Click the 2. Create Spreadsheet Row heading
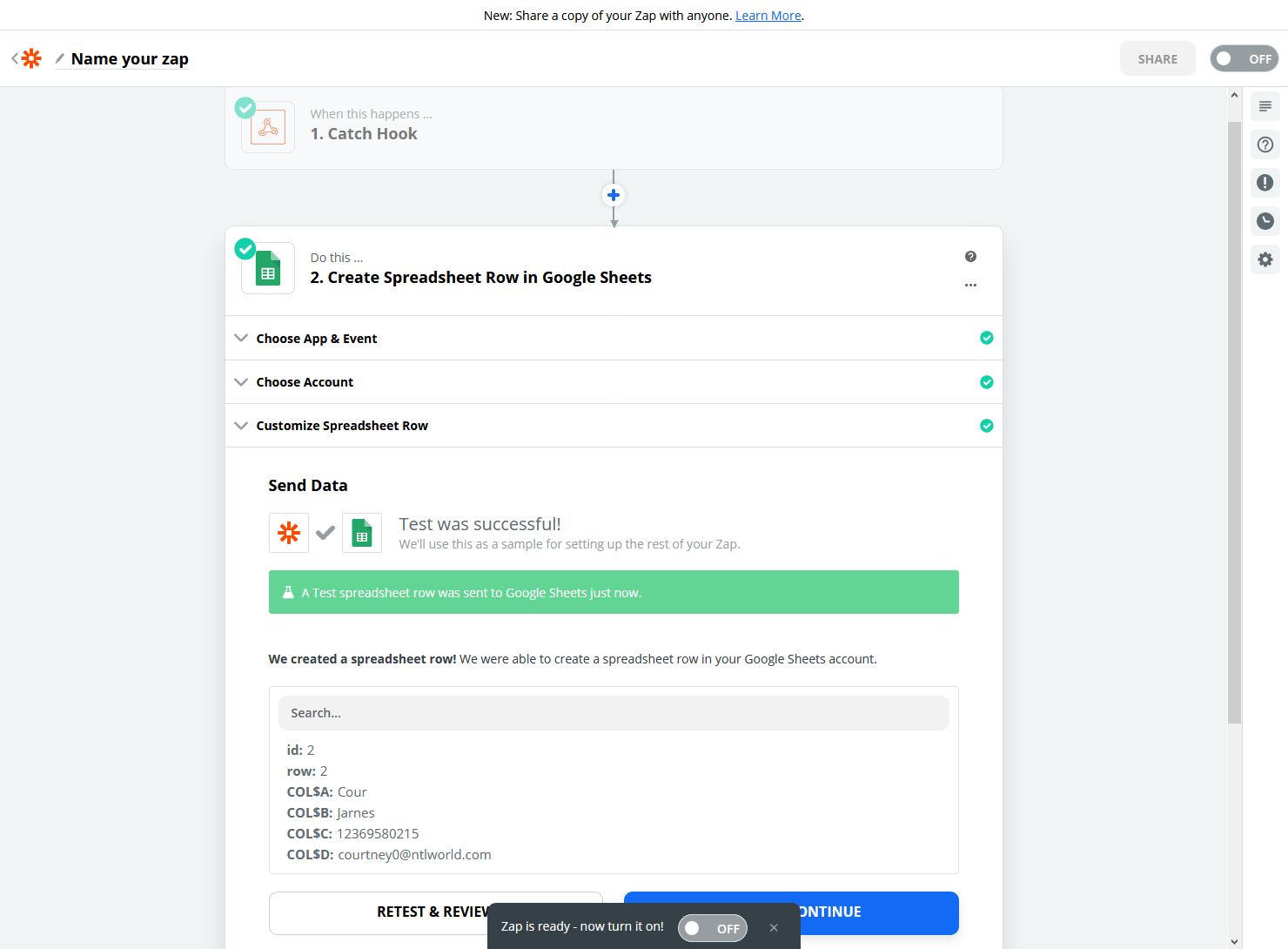This screenshot has height=949, width=1288. tap(480, 278)
